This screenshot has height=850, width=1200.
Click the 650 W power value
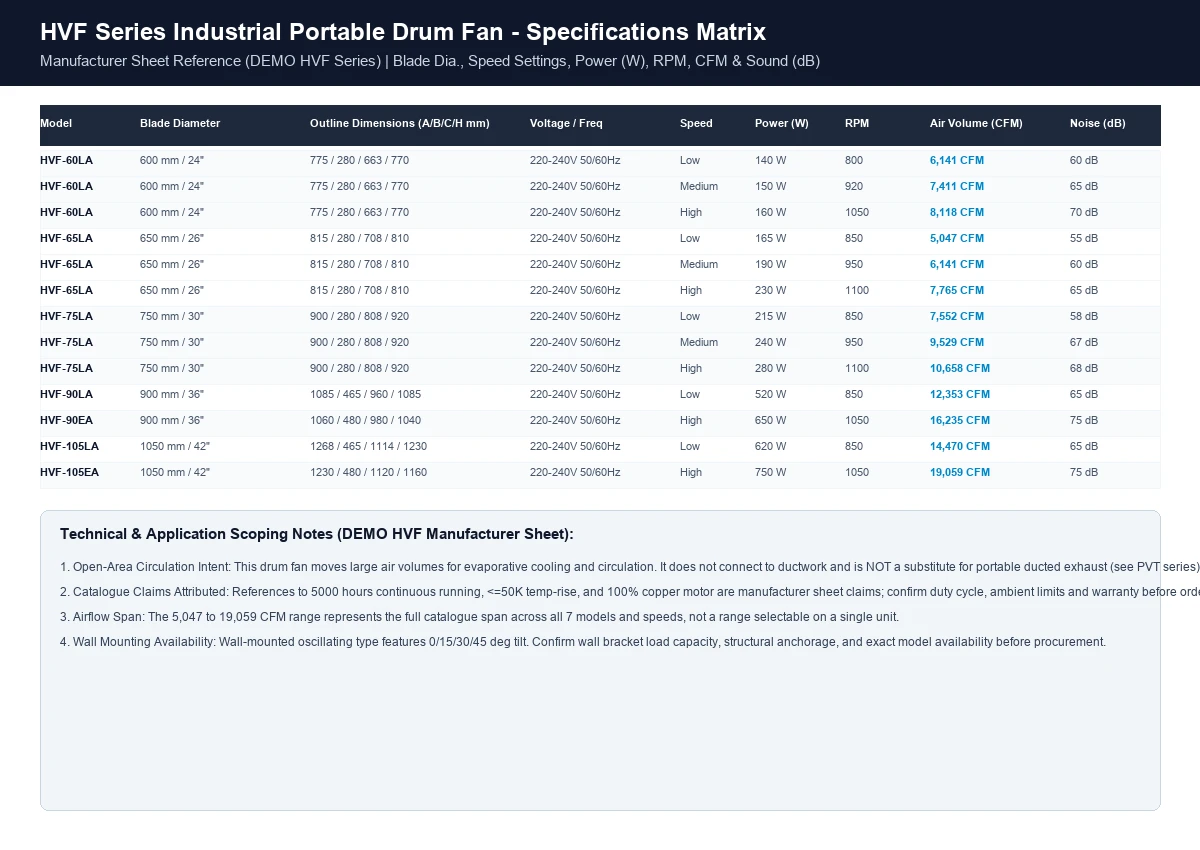tap(771, 420)
